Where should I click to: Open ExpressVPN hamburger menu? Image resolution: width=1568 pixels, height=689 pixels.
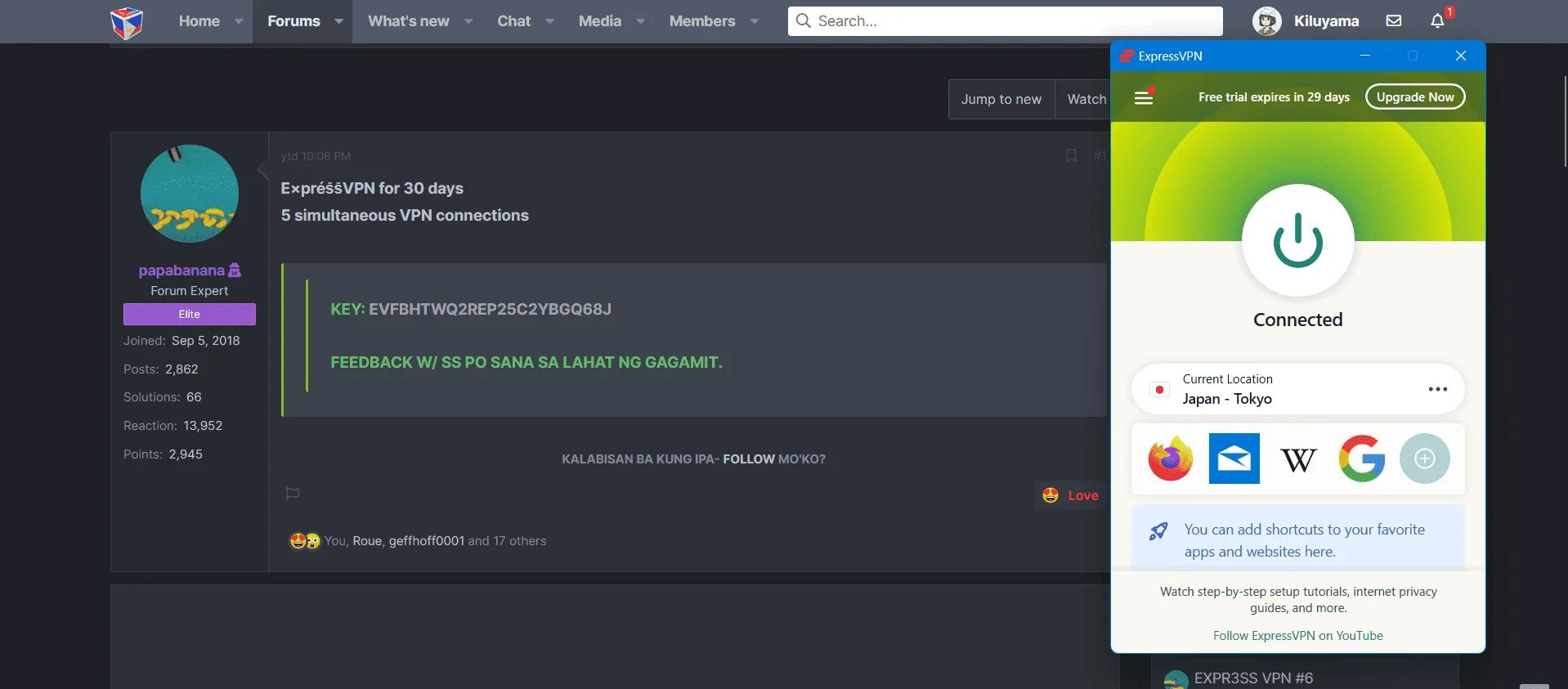[x=1144, y=97]
